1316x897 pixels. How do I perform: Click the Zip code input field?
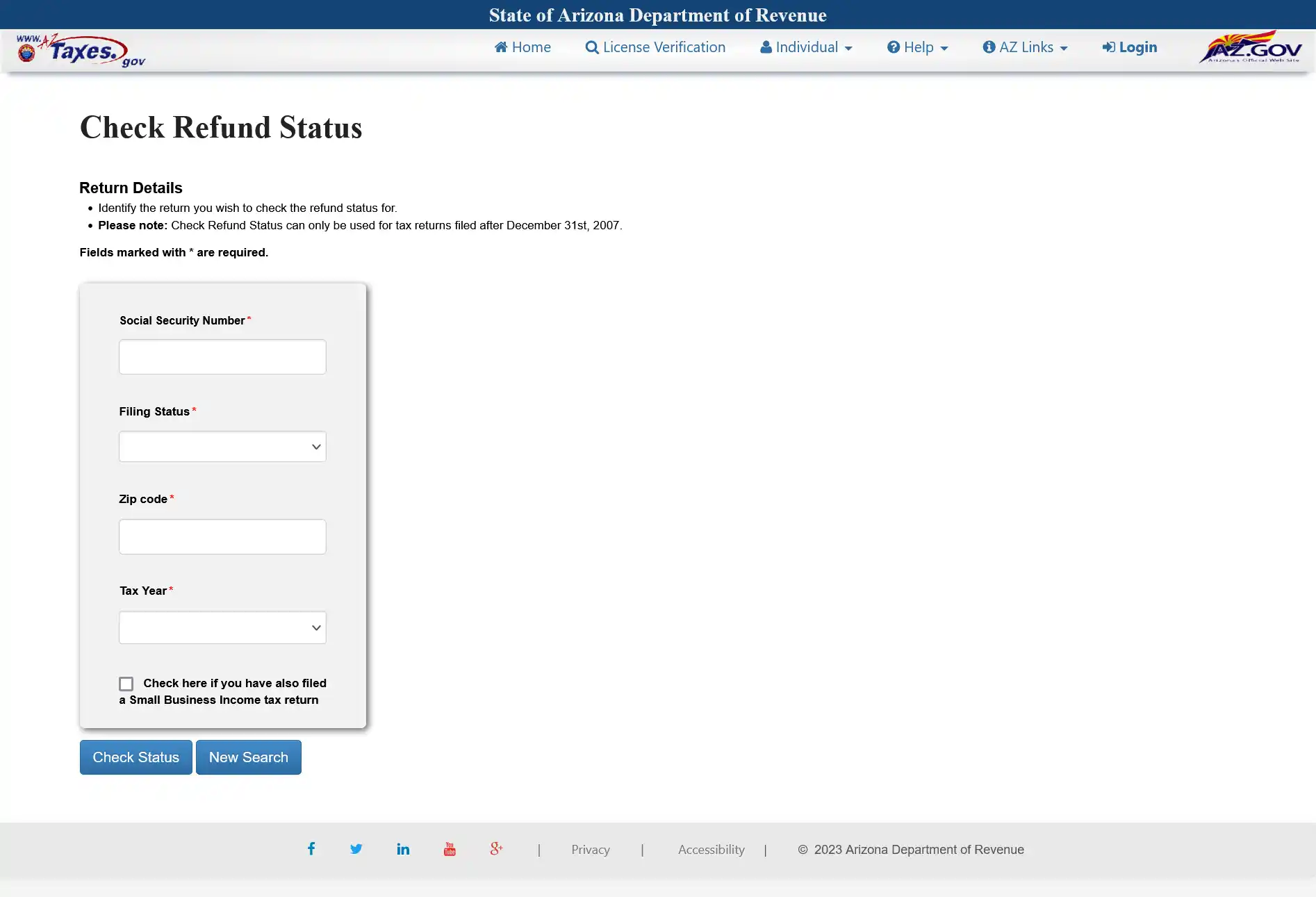[222, 537]
